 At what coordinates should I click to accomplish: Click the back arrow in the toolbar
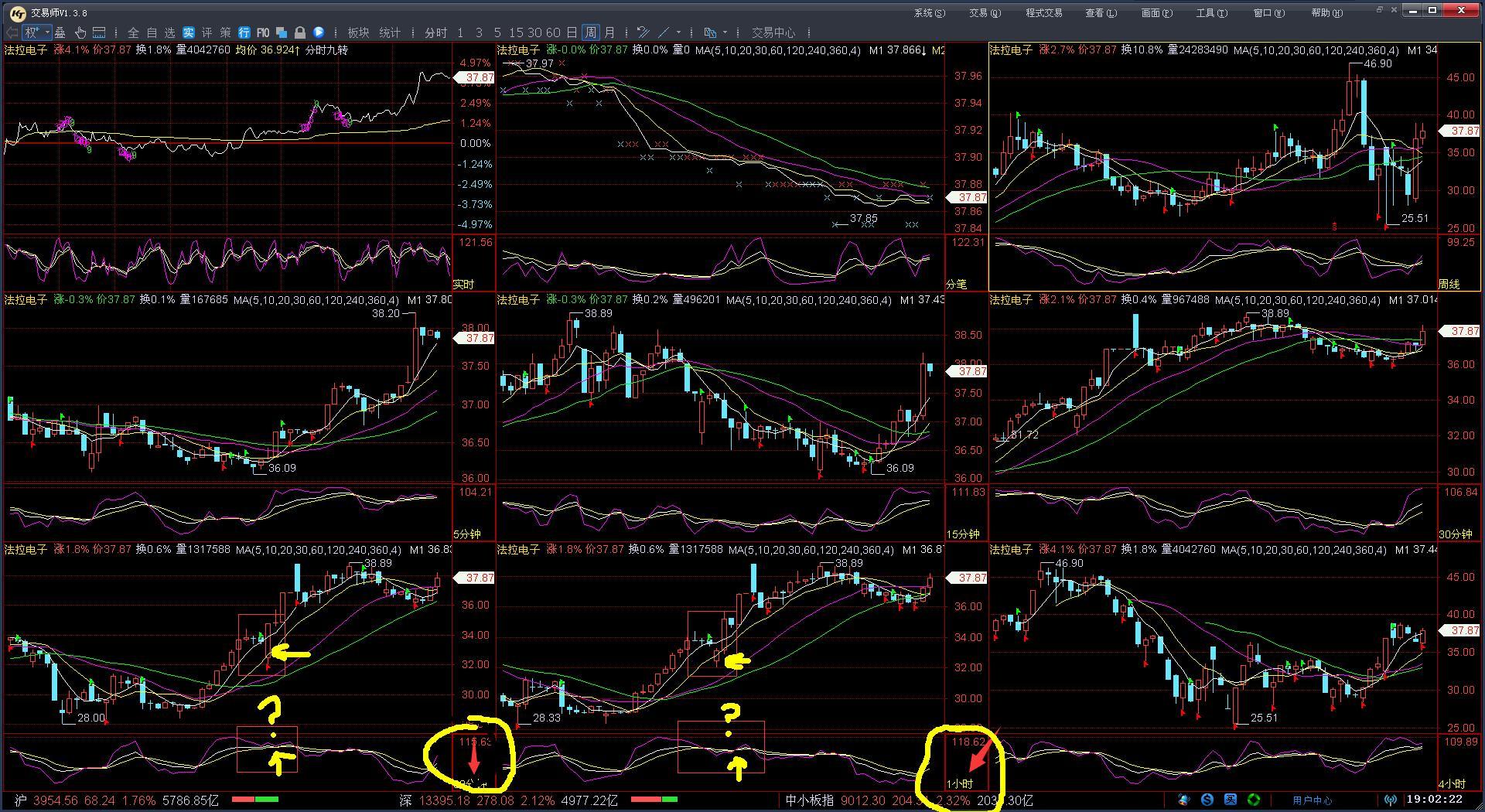coord(12,32)
